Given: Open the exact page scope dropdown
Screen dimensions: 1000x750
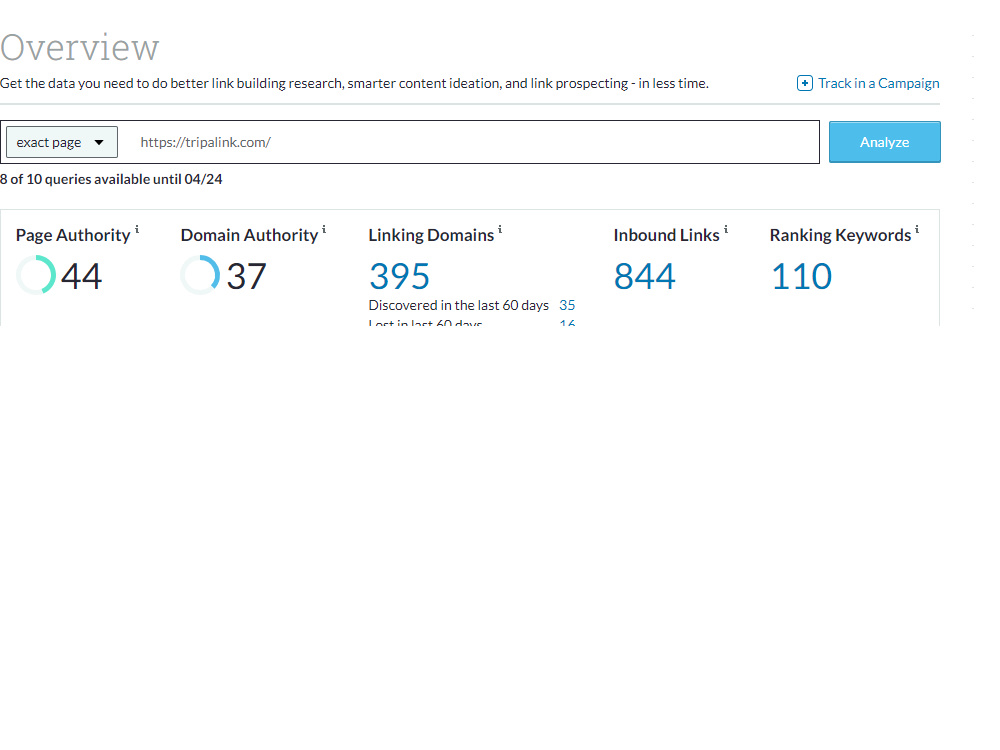Looking at the screenshot, I should 62,142.
